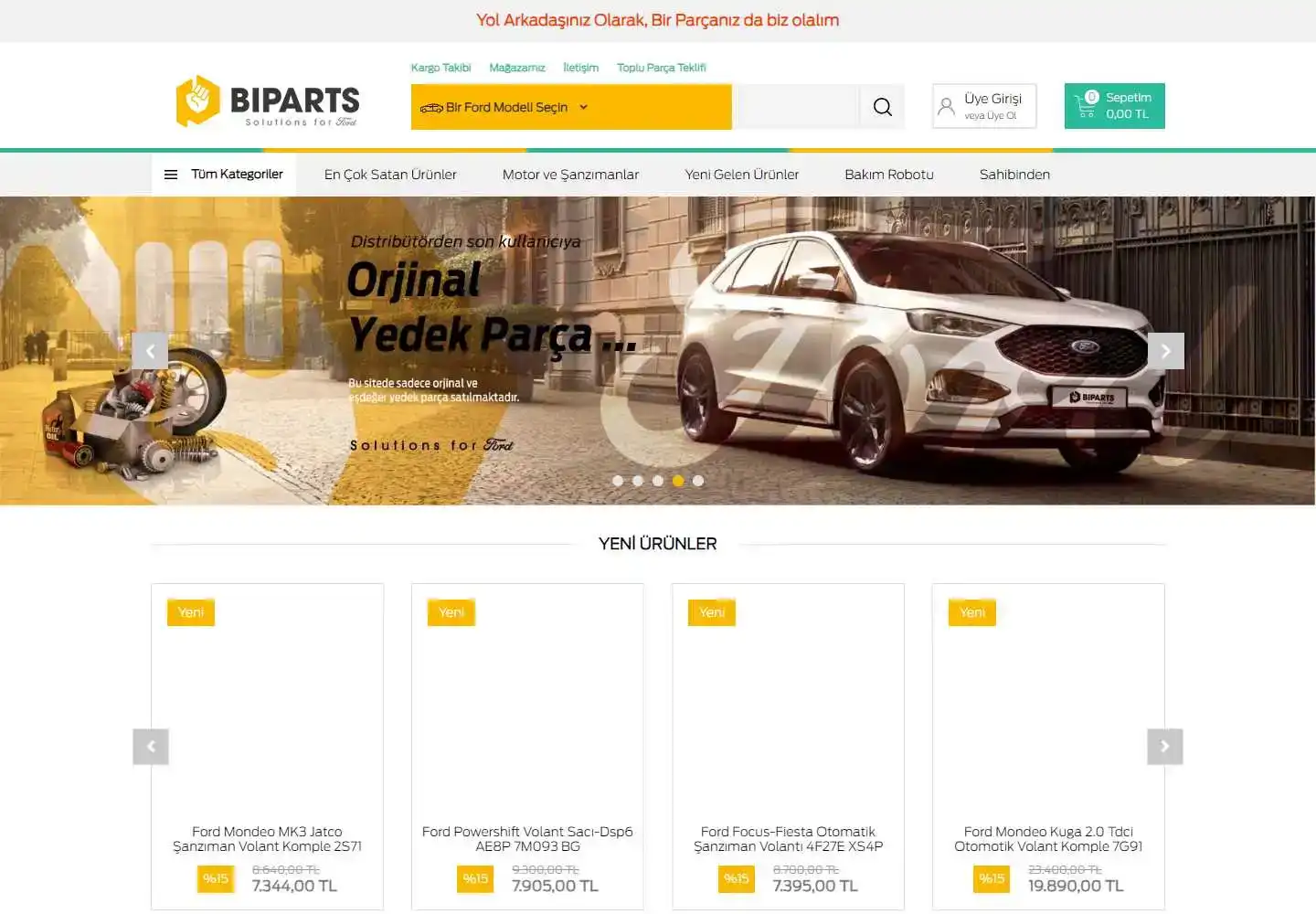This screenshot has width=1316, height=914.
Task: Open Kargo Takibi link
Action: pyautogui.click(x=440, y=68)
